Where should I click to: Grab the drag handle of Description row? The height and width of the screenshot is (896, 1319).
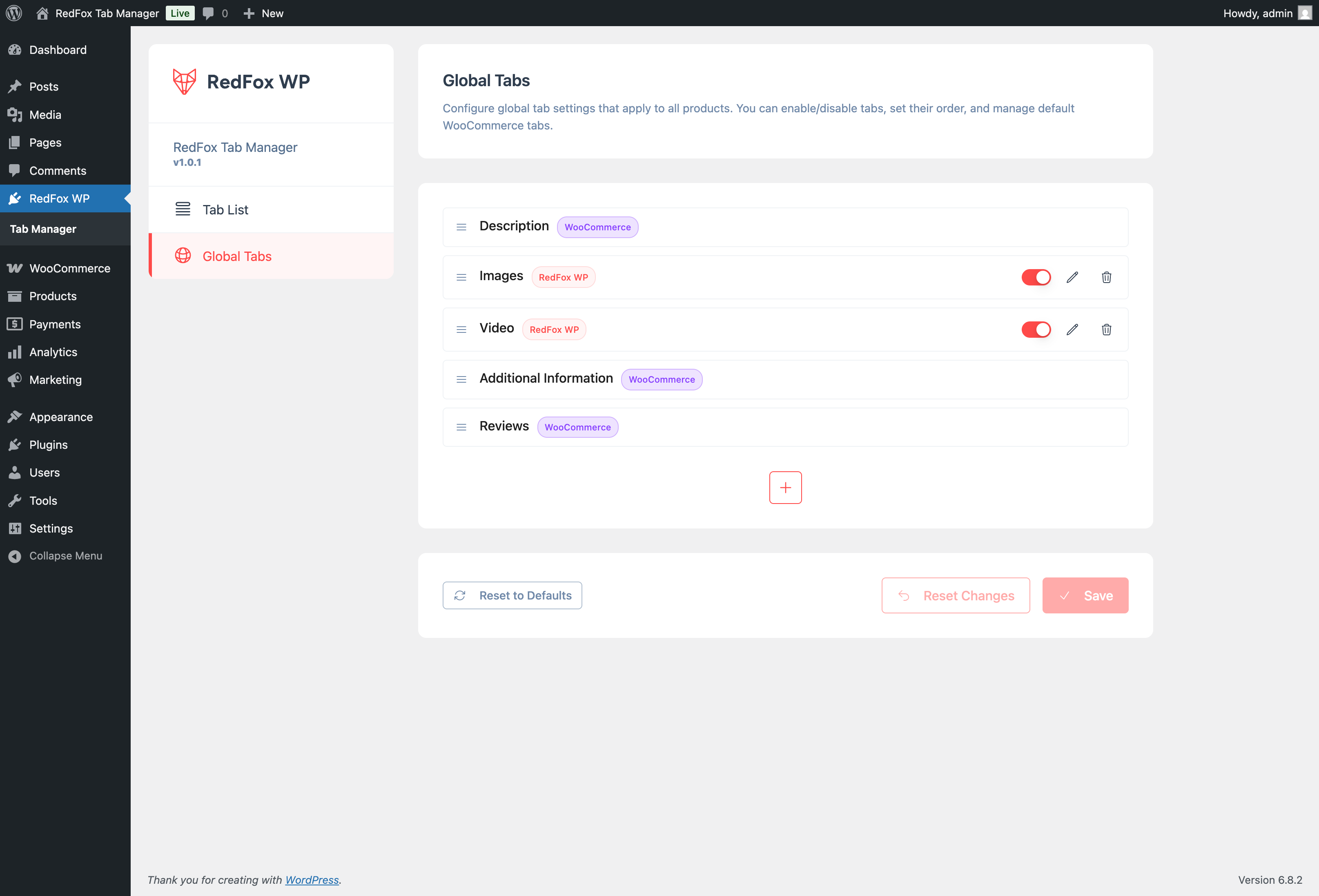coord(461,227)
